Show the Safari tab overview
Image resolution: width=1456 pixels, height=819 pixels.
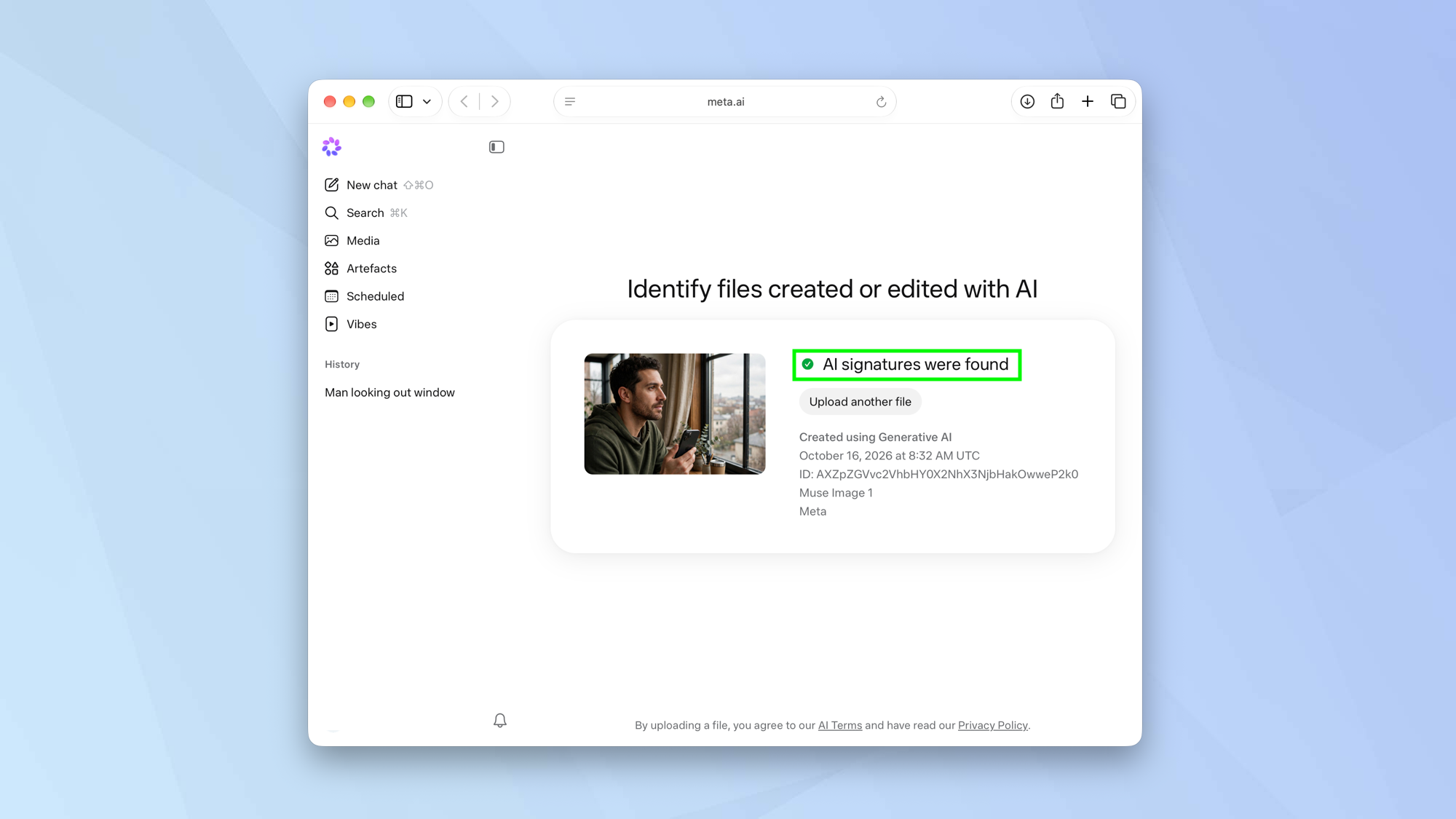click(1118, 101)
